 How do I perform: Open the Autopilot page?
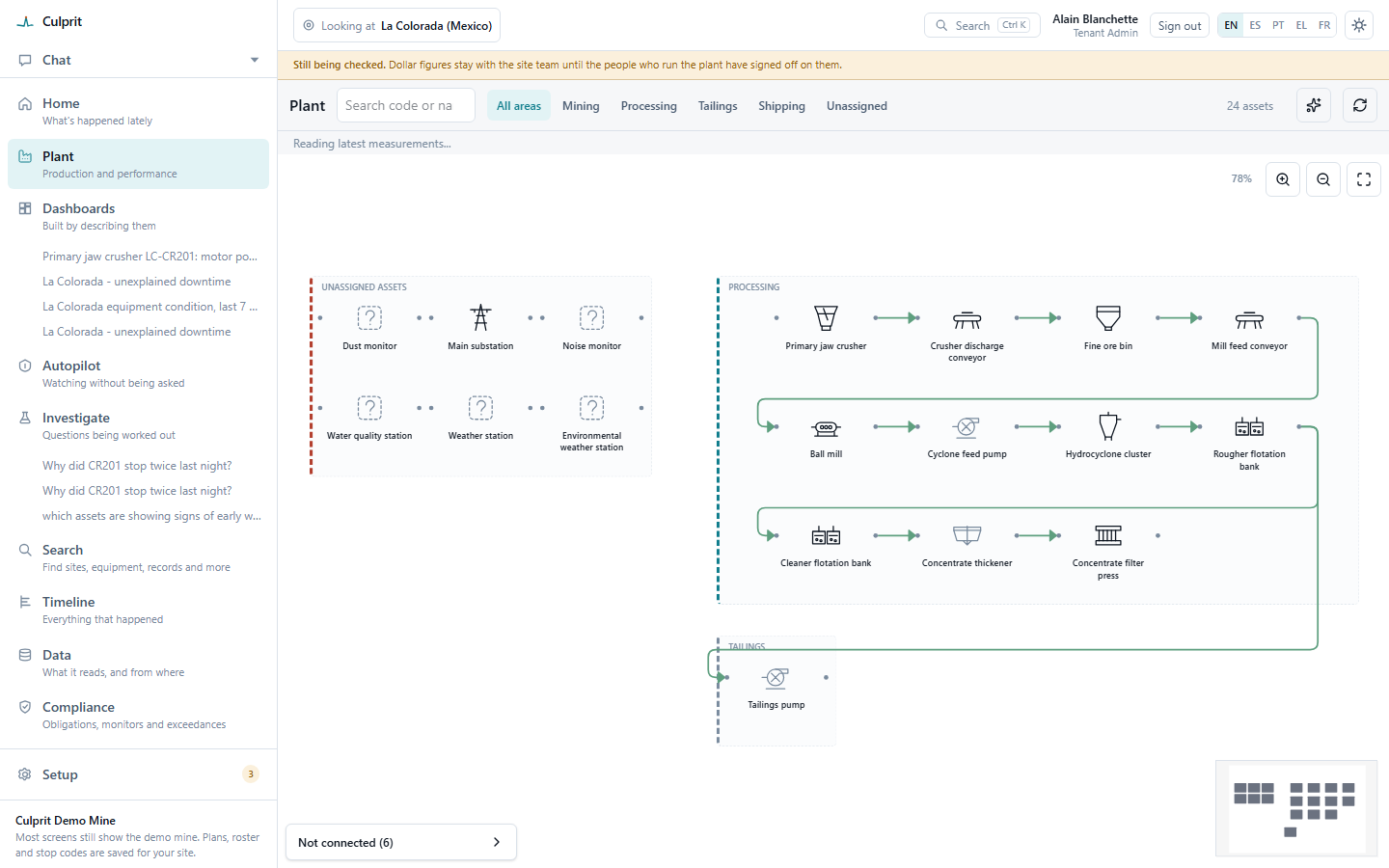[x=138, y=374]
